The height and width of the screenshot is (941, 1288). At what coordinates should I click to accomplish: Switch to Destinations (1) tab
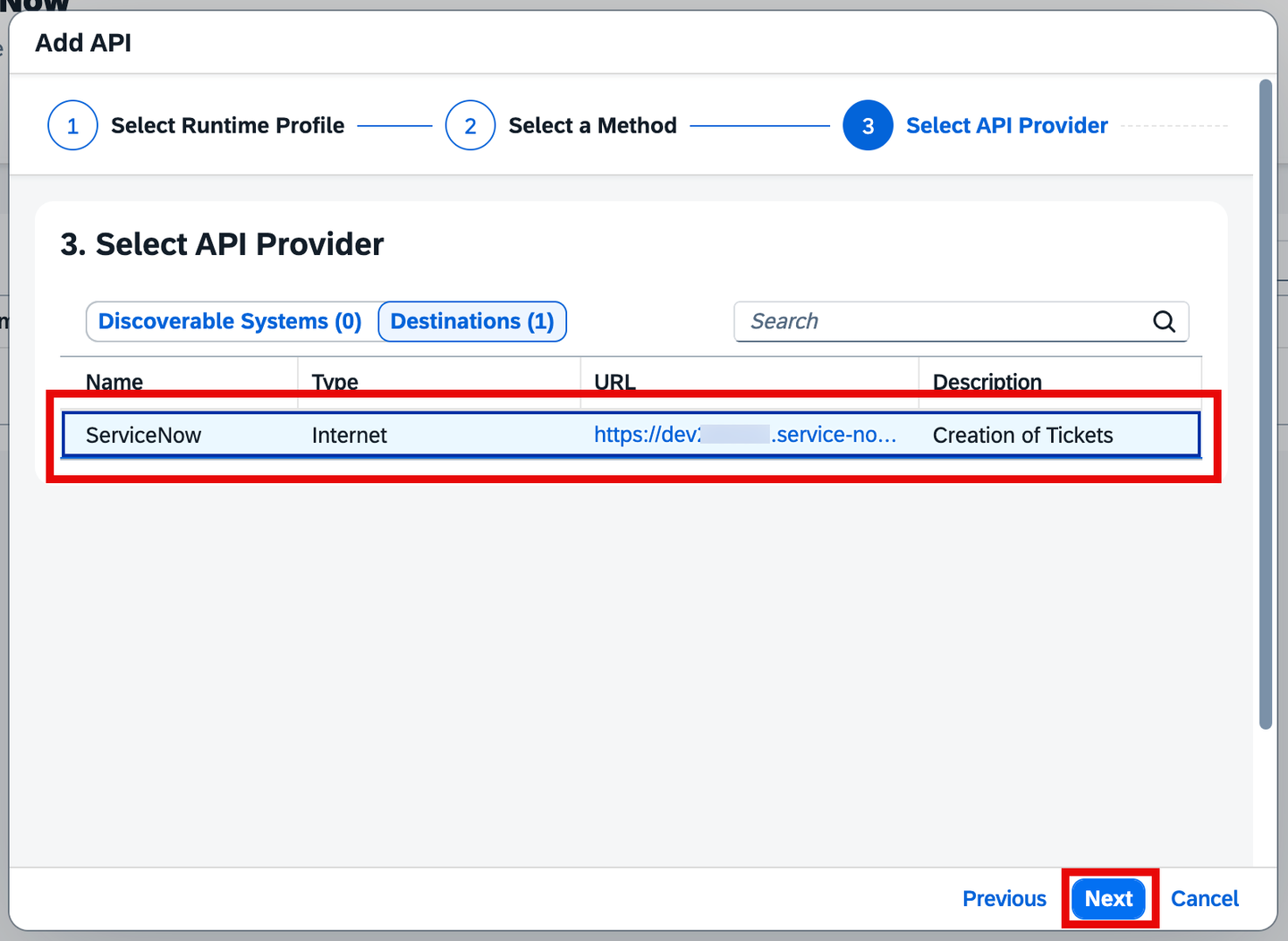coord(472,321)
